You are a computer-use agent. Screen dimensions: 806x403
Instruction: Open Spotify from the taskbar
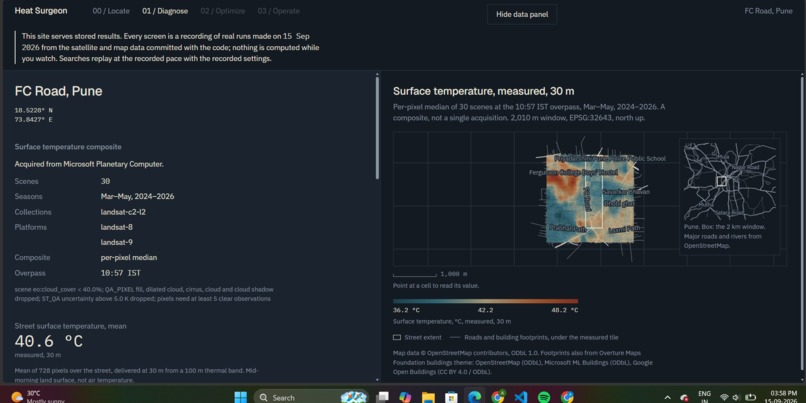[544, 397]
